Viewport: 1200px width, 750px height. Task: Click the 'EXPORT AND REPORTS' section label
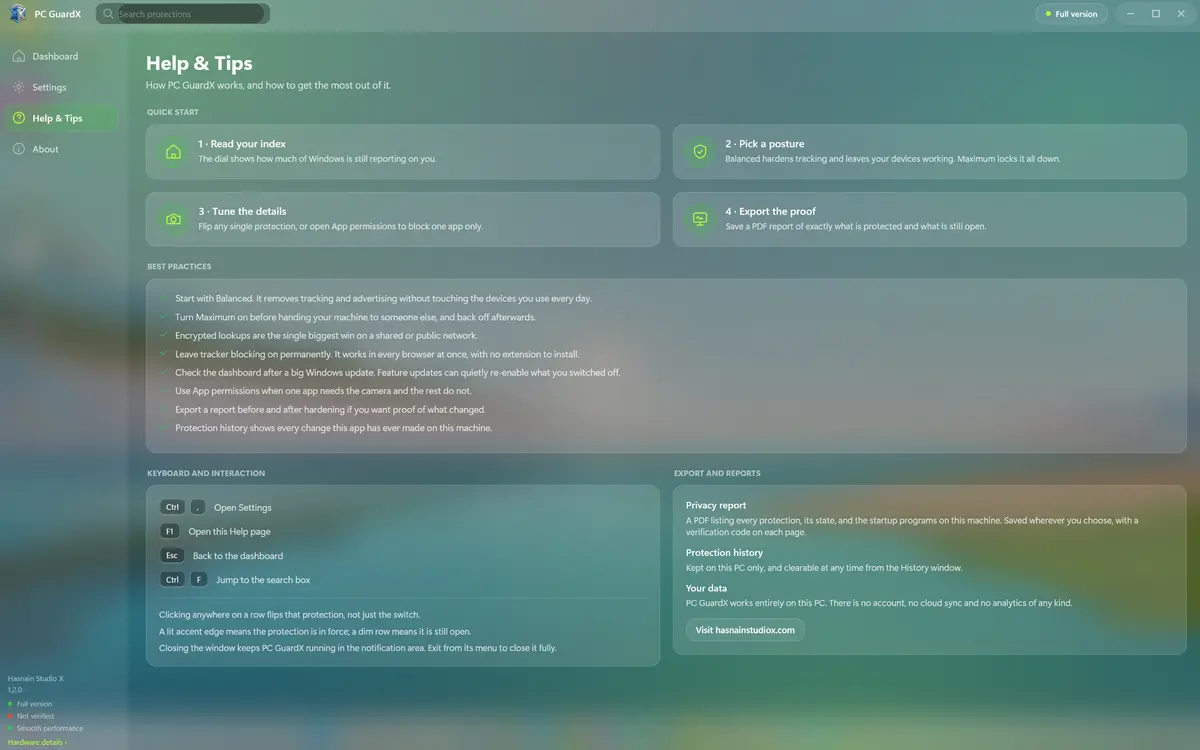tap(717, 473)
